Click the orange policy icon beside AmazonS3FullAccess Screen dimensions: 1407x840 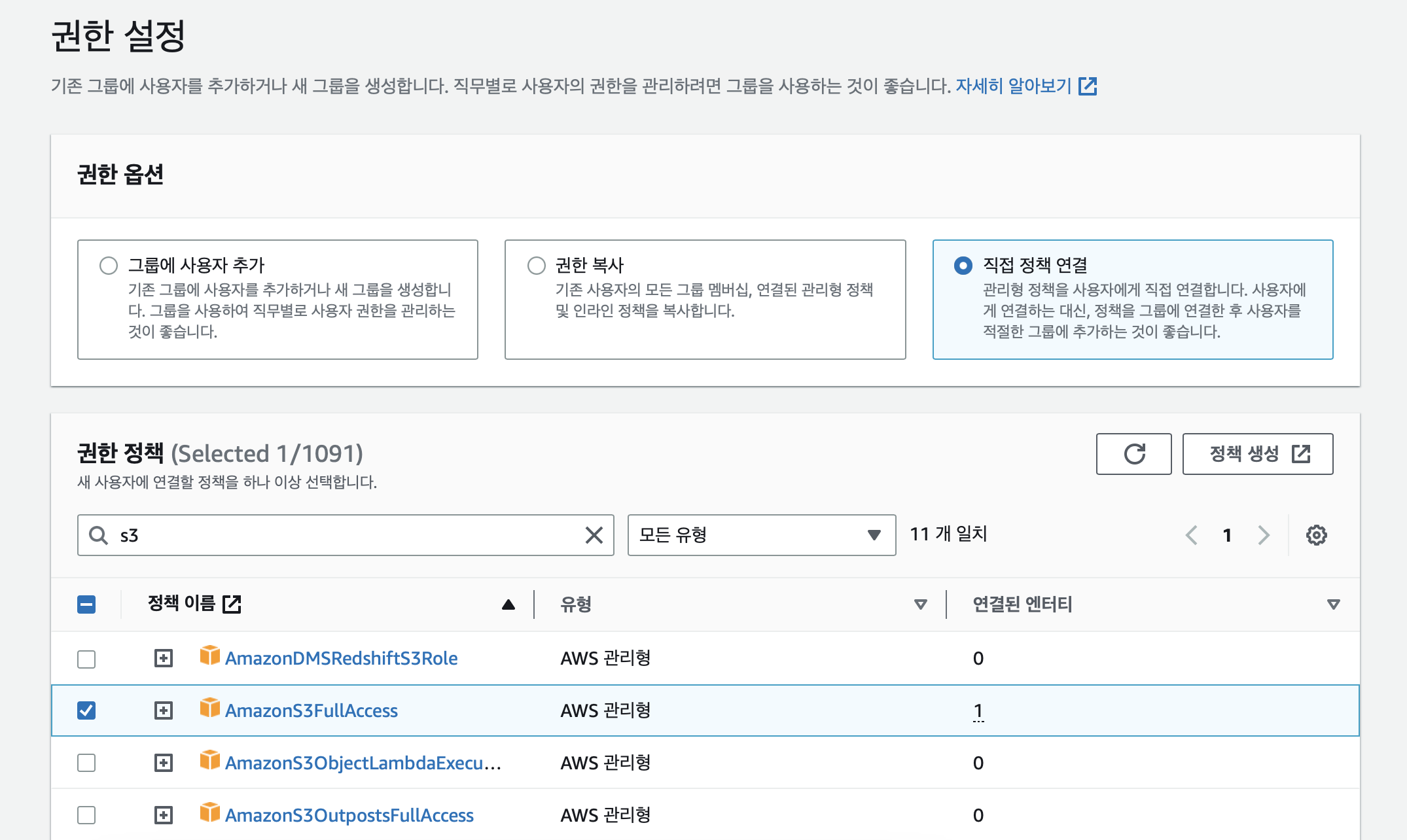209,707
